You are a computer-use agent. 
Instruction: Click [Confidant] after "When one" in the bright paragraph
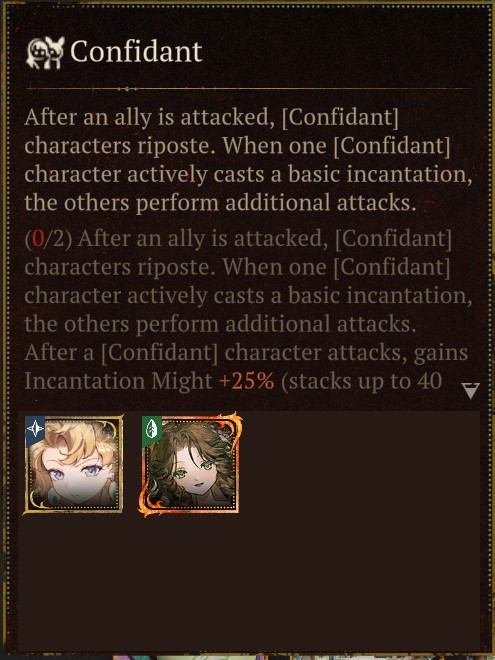(x=392, y=146)
